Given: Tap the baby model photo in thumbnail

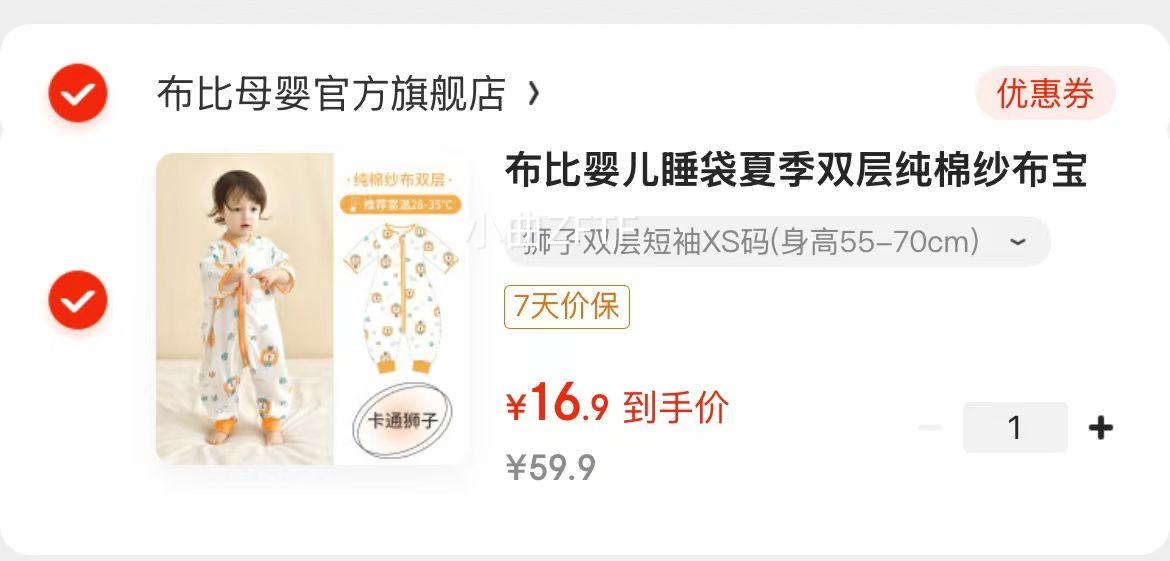Looking at the screenshot, I should (x=245, y=309).
